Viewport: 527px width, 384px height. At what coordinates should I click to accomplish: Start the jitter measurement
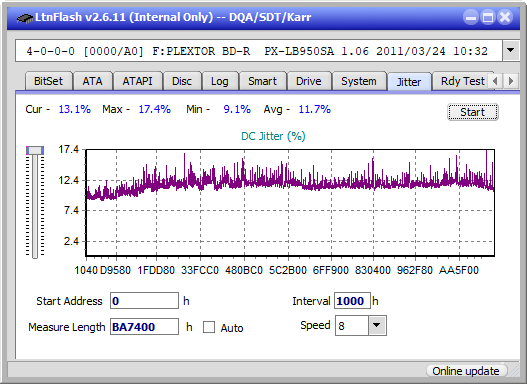pos(473,112)
